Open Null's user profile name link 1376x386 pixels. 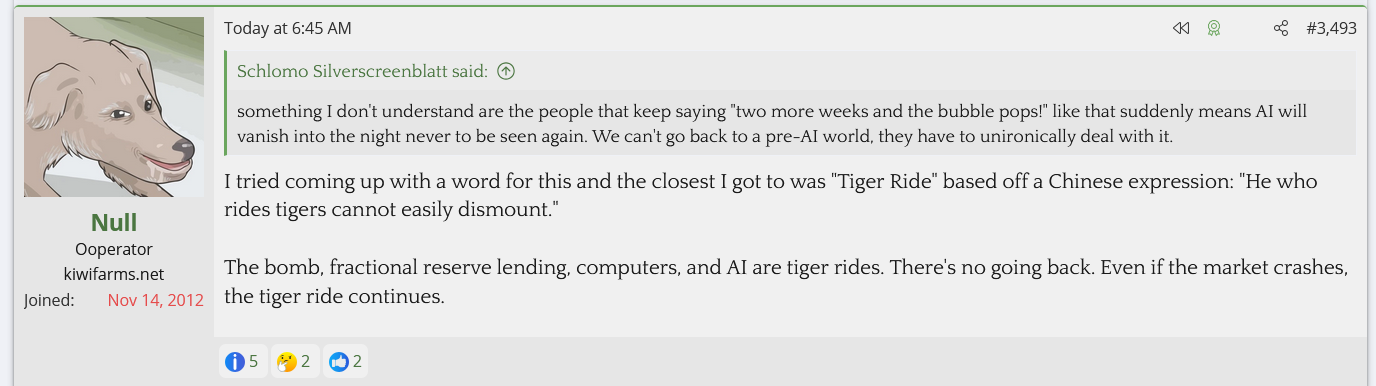coord(114,222)
